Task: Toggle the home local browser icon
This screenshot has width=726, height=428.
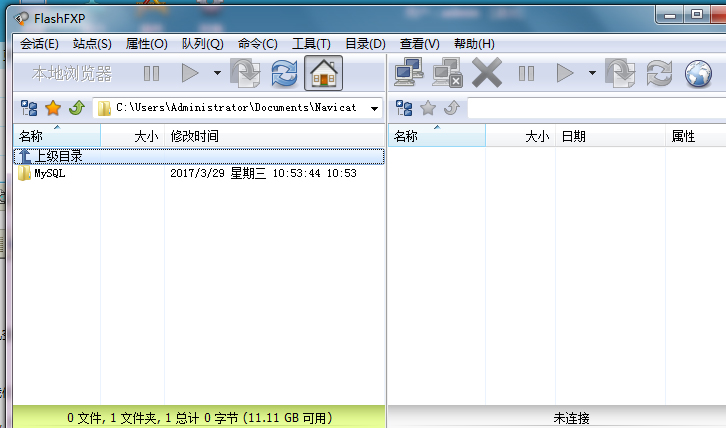Action: coord(323,73)
